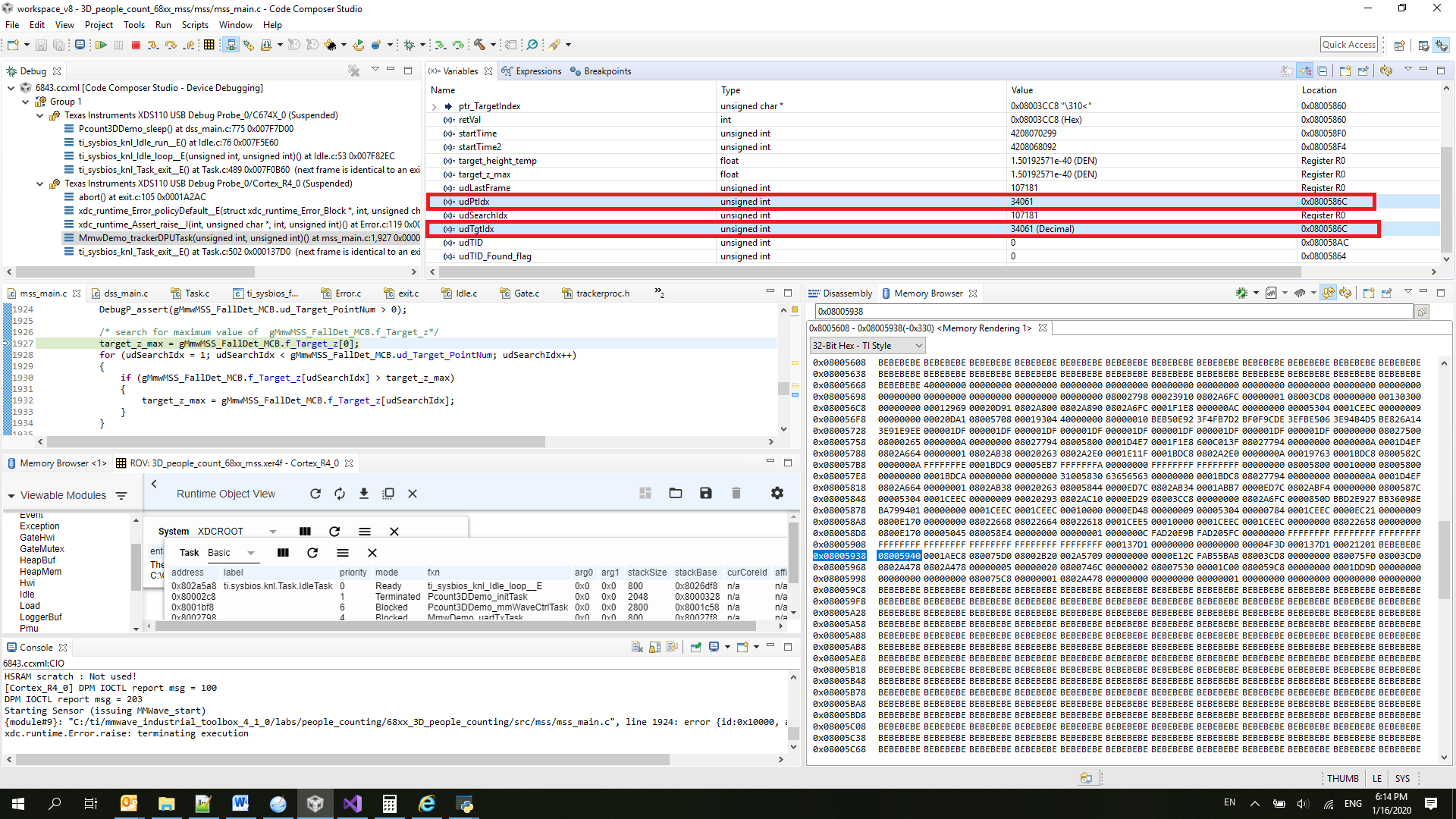Refresh the Runtime Object View
The image size is (1456, 819).
point(315,494)
